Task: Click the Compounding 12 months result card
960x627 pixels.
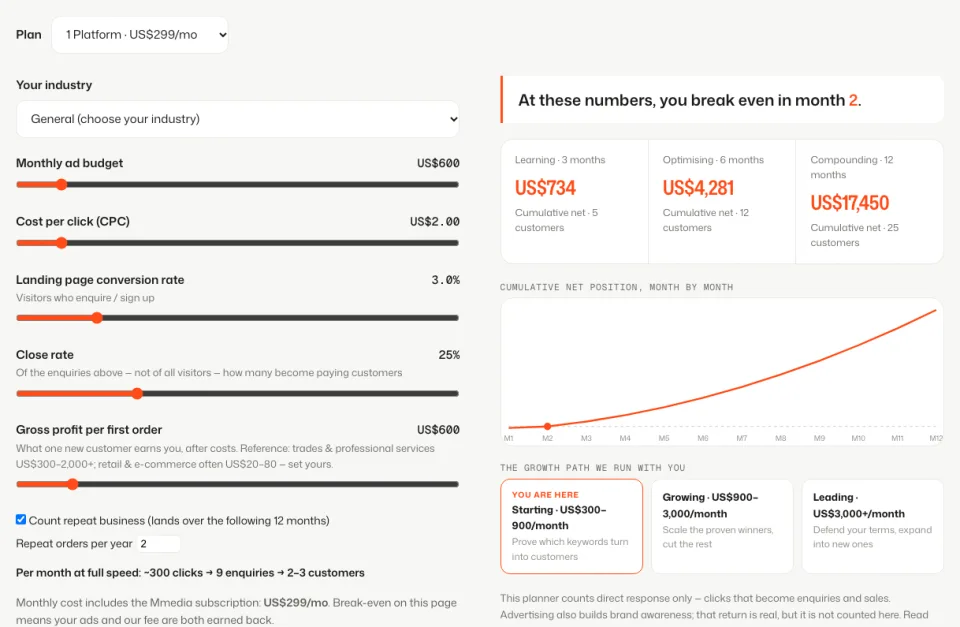Action: click(x=869, y=201)
